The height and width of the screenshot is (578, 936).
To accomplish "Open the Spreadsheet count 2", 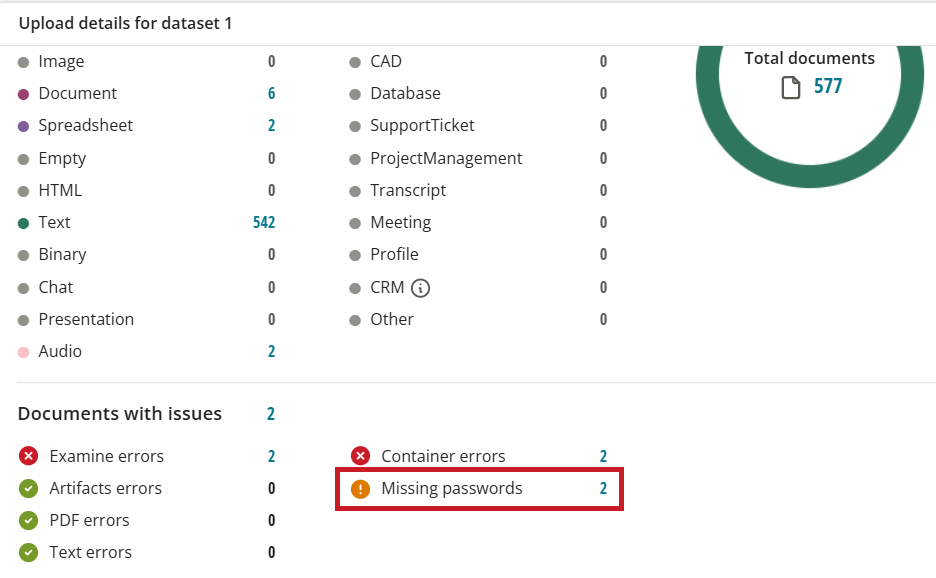I will [x=271, y=125].
